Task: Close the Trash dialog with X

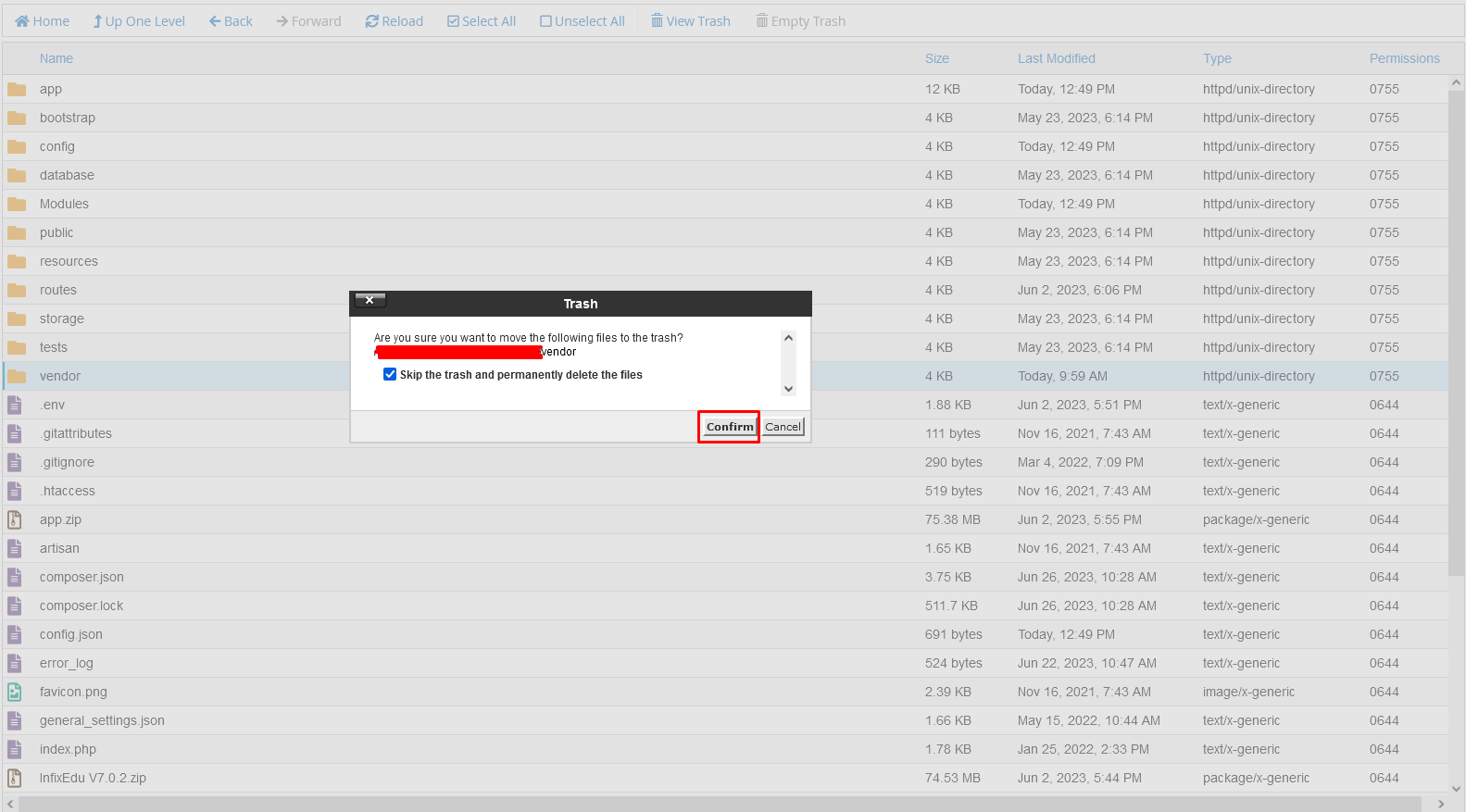Action: coord(370,300)
